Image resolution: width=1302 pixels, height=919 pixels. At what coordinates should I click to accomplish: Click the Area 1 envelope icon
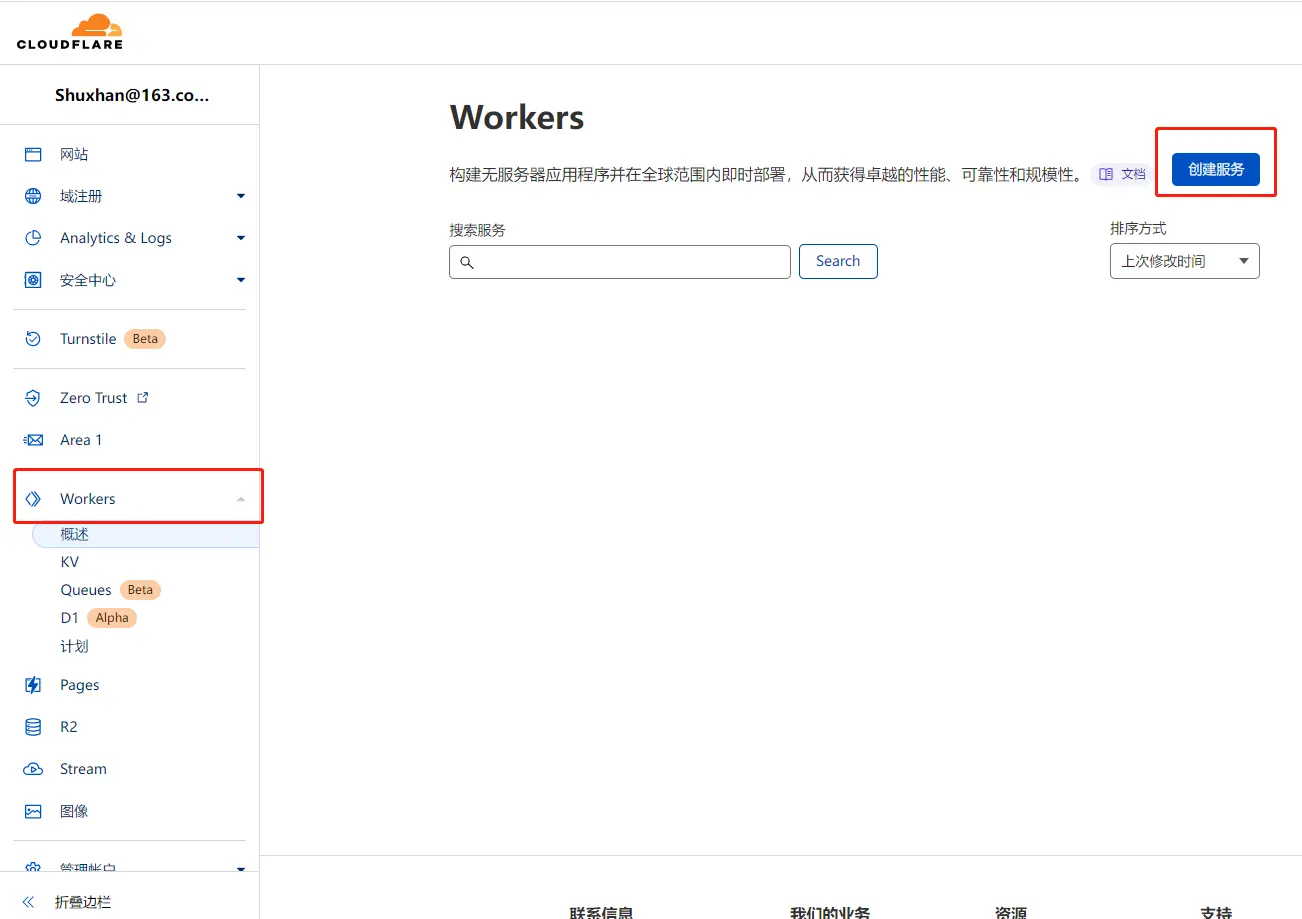coord(33,440)
